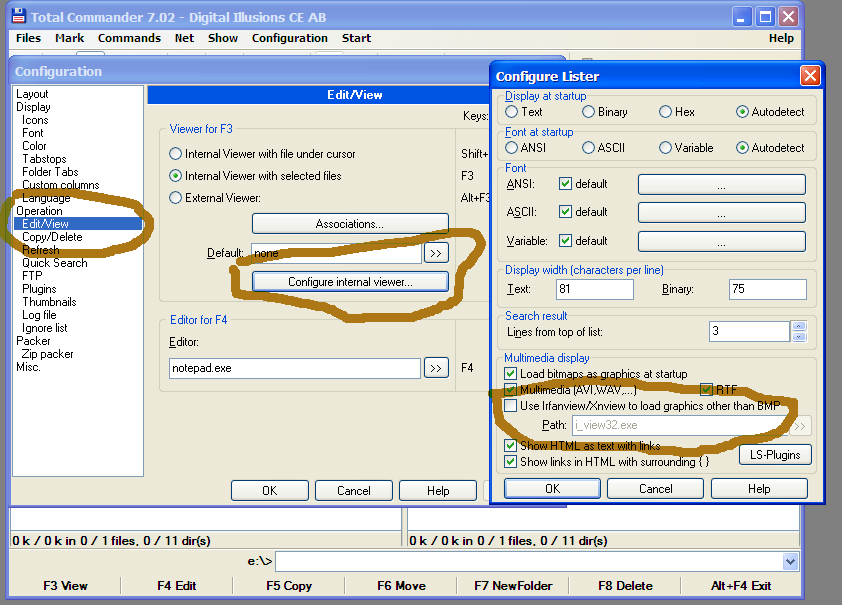Click browse arrows beside i_view32.exe path
842x605 pixels.
pyautogui.click(x=800, y=426)
